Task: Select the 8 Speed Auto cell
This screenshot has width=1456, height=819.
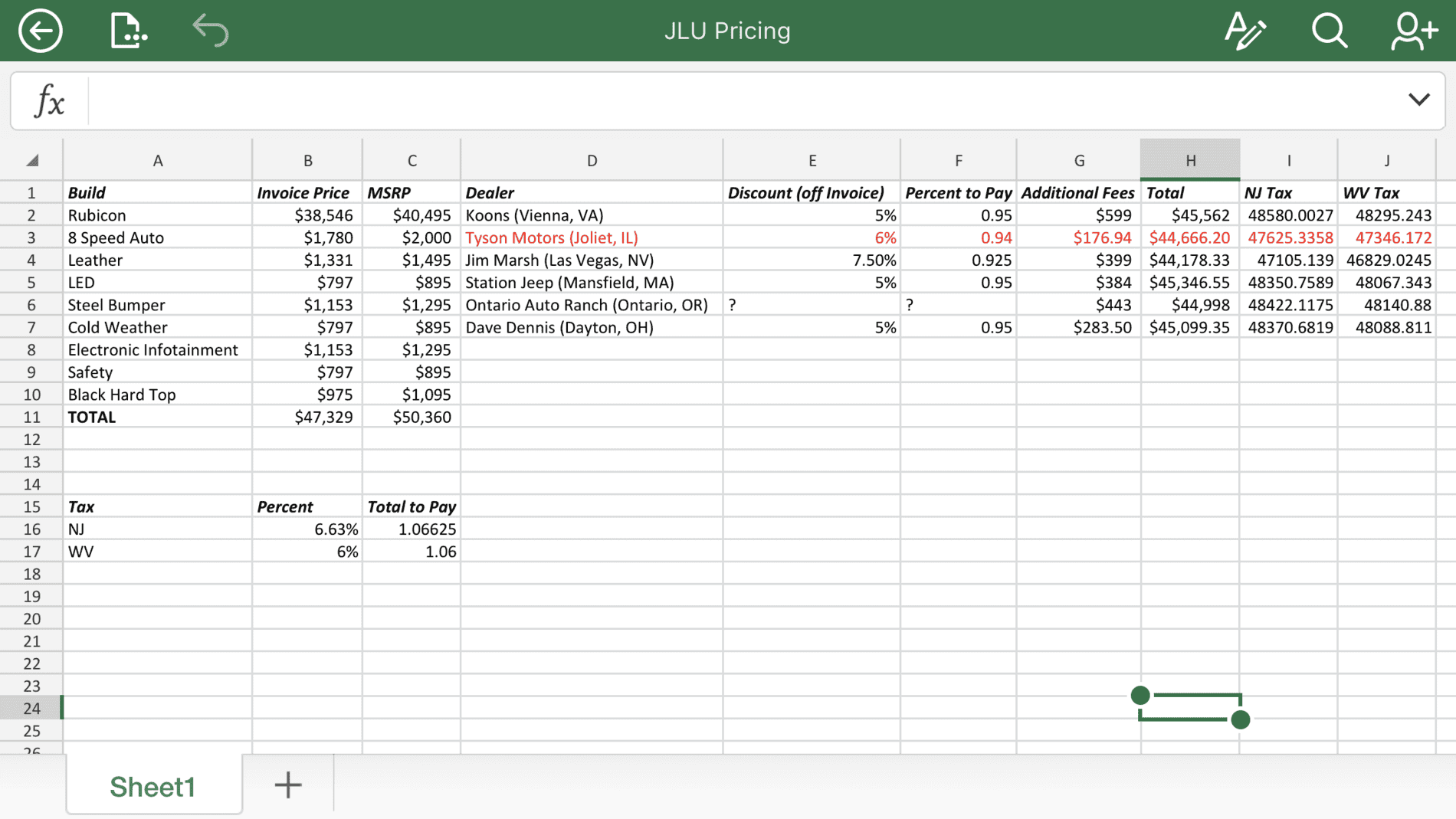Action: 158,238
